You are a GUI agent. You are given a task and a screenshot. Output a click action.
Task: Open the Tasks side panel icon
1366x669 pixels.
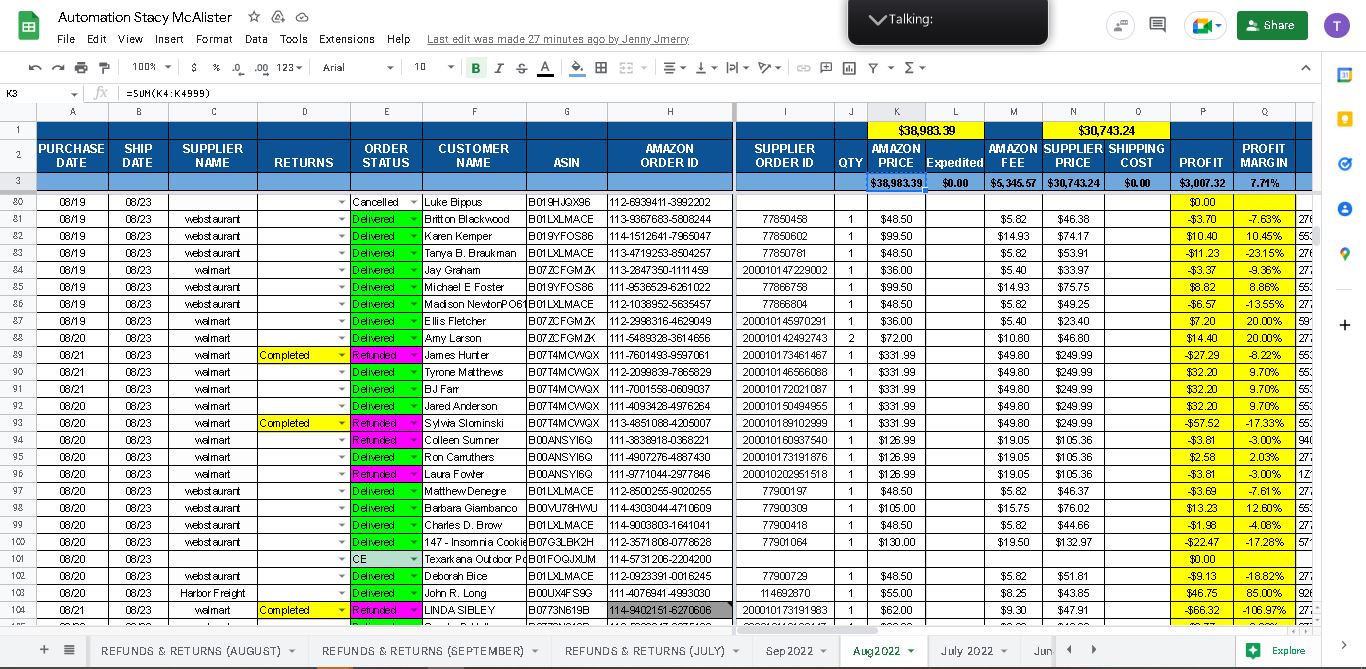pyautogui.click(x=1344, y=164)
